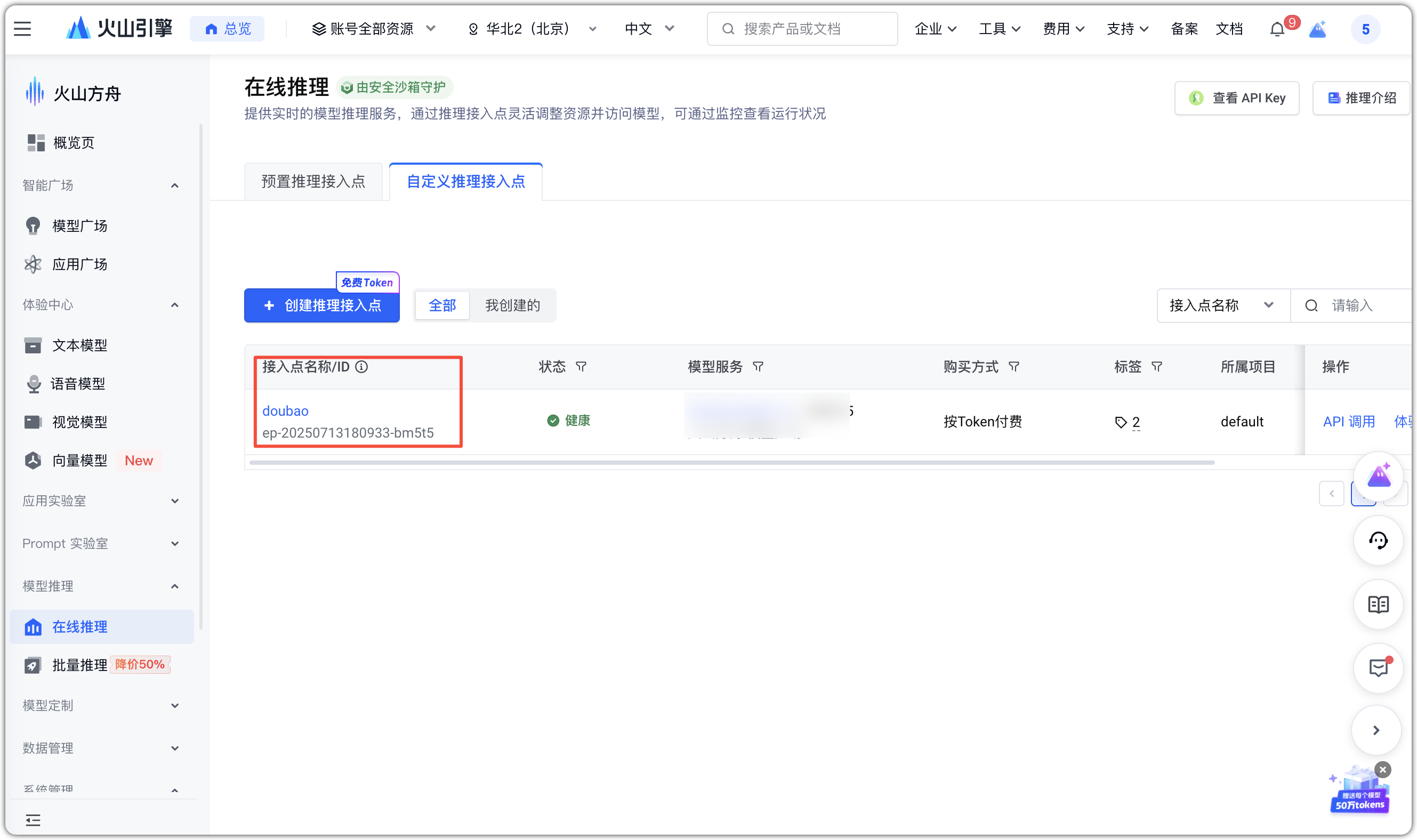Open 批量推理 in the sidebar
The width and height of the screenshot is (1417, 840).
click(x=80, y=665)
